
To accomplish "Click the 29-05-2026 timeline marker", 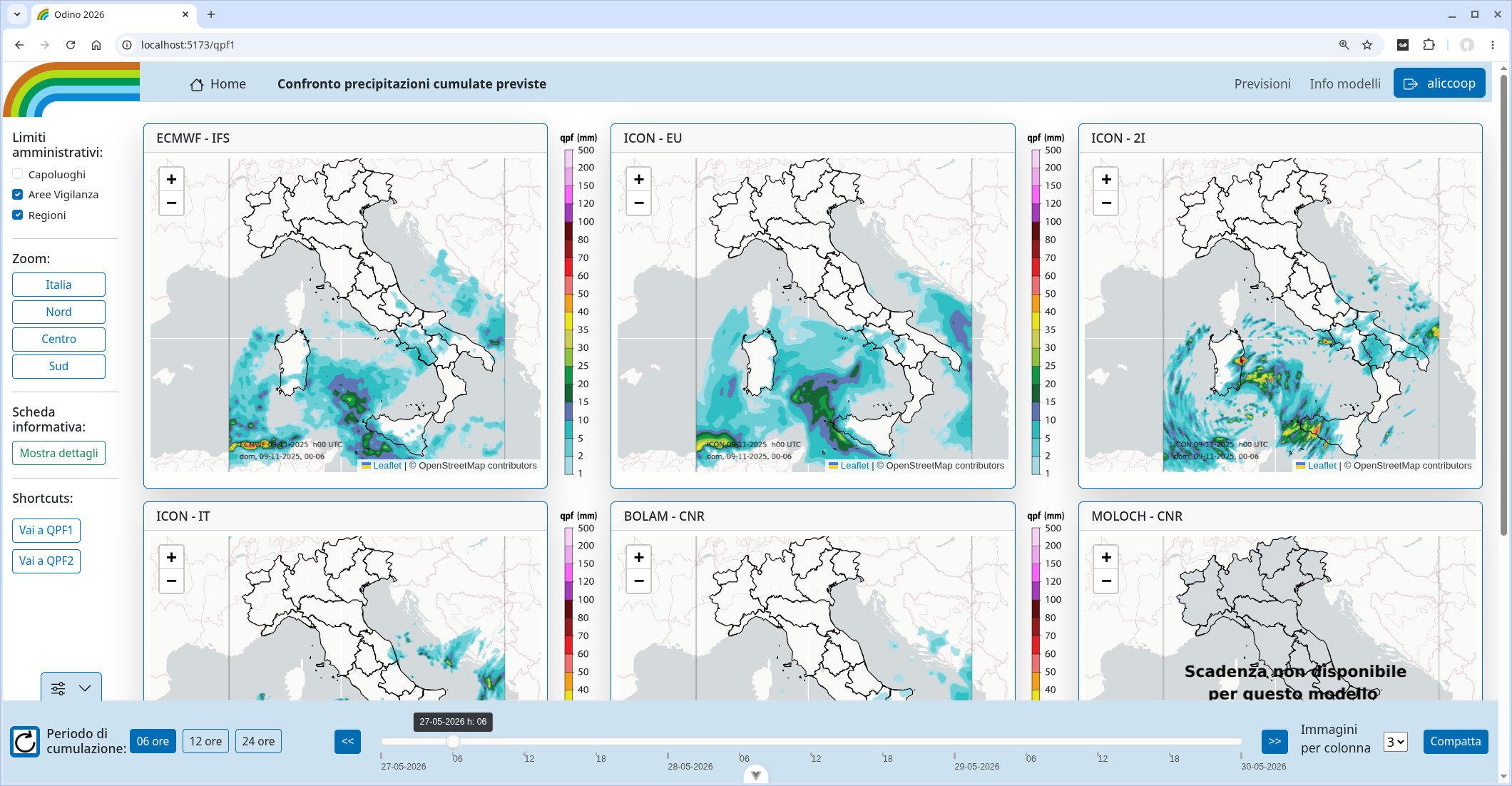I will [976, 767].
